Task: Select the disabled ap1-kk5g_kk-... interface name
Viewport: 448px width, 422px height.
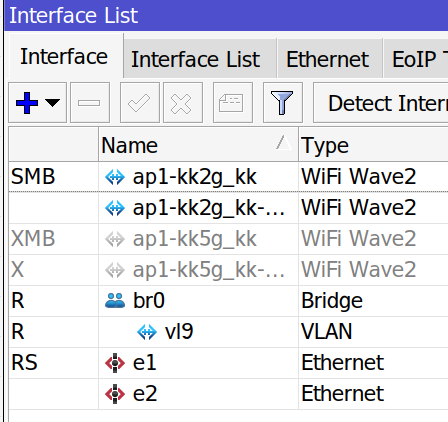Action: (x=209, y=270)
